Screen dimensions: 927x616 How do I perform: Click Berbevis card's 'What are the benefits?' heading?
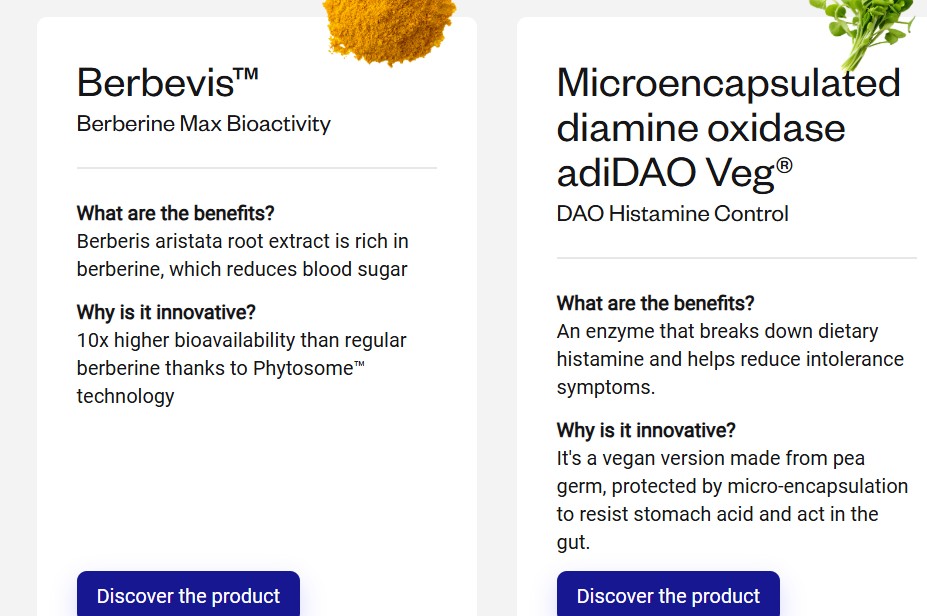point(176,213)
